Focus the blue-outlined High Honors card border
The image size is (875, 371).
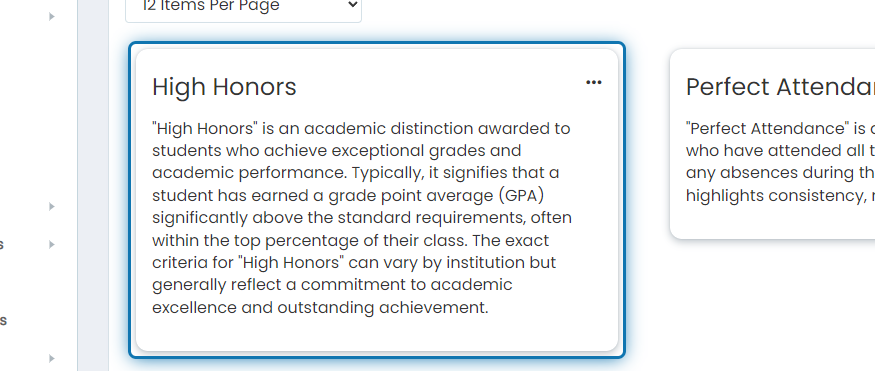(377, 43)
